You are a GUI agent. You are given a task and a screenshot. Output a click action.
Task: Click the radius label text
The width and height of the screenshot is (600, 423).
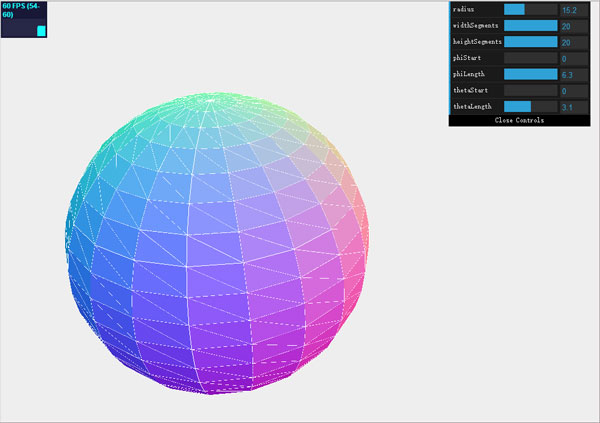click(x=464, y=10)
